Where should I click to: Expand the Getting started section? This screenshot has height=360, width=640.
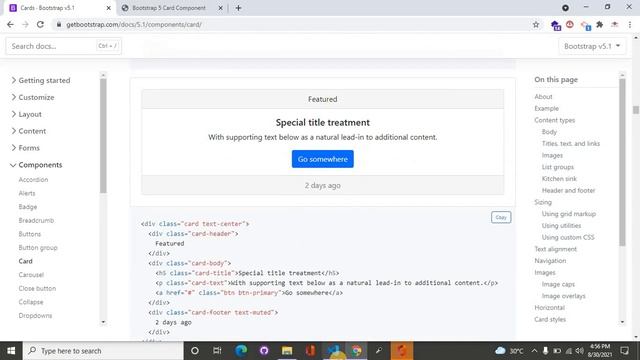[x=41, y=80]
